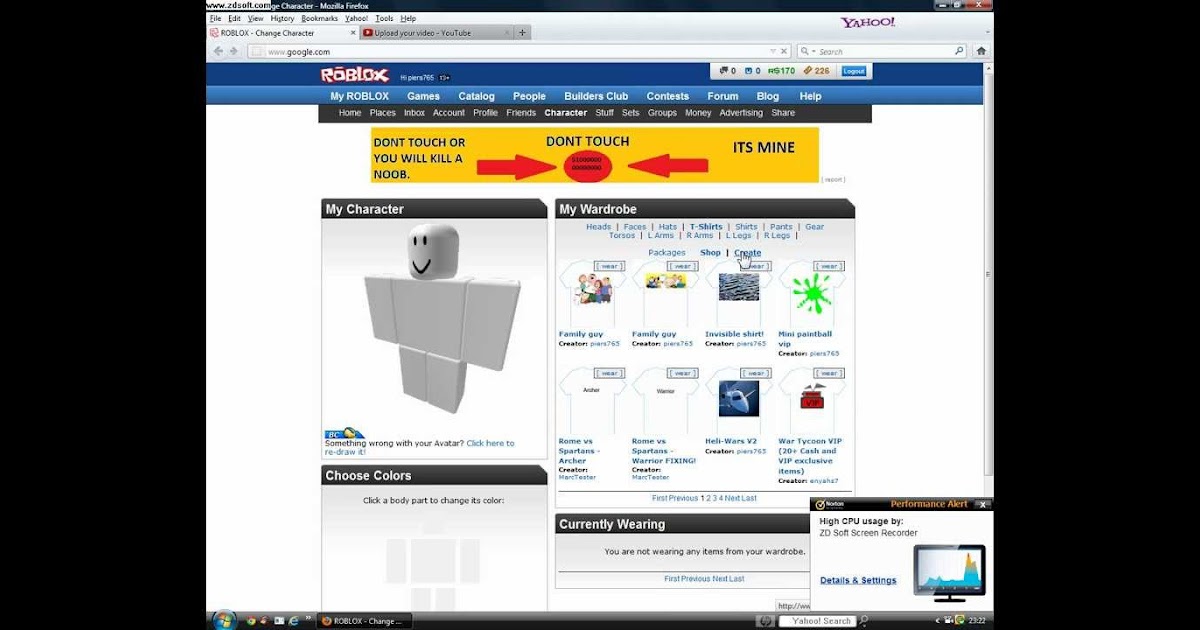Wear the Heli-Wars V2 t-shirt
Image resolution: width=1200 pixels, height=630 pixels.
coord(756,373)
